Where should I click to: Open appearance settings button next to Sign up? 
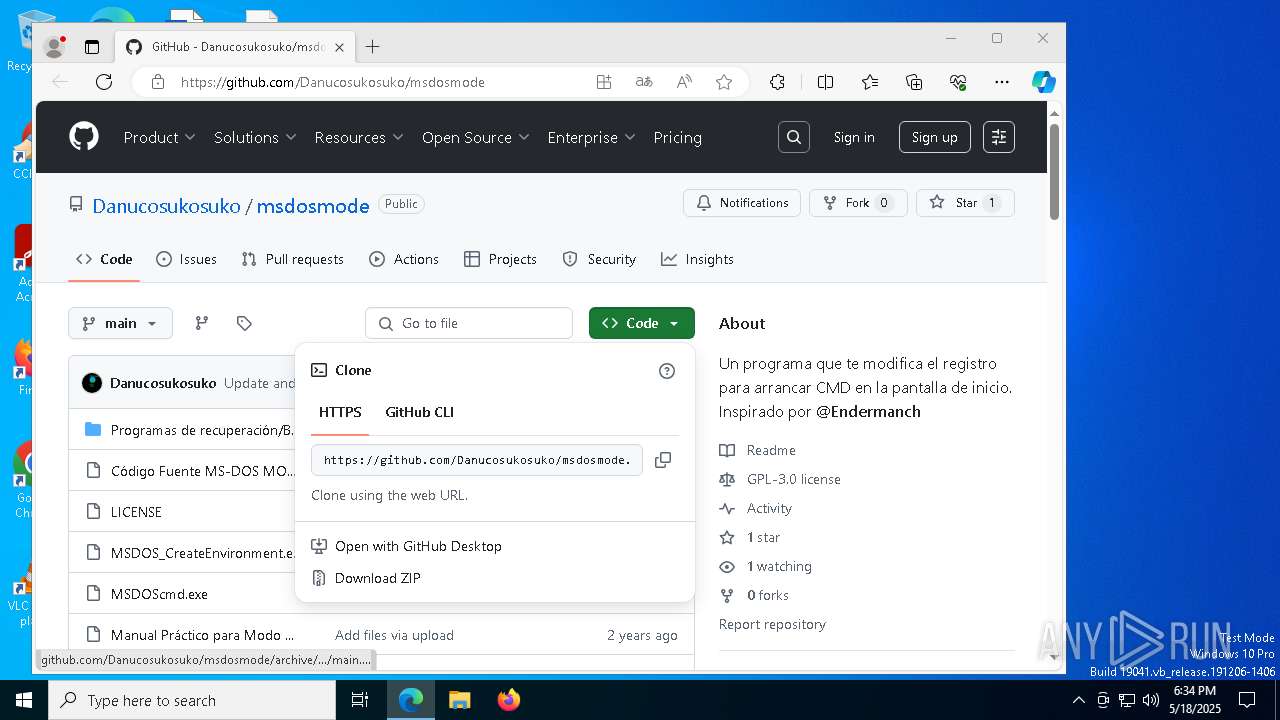[x=999, y=137]
